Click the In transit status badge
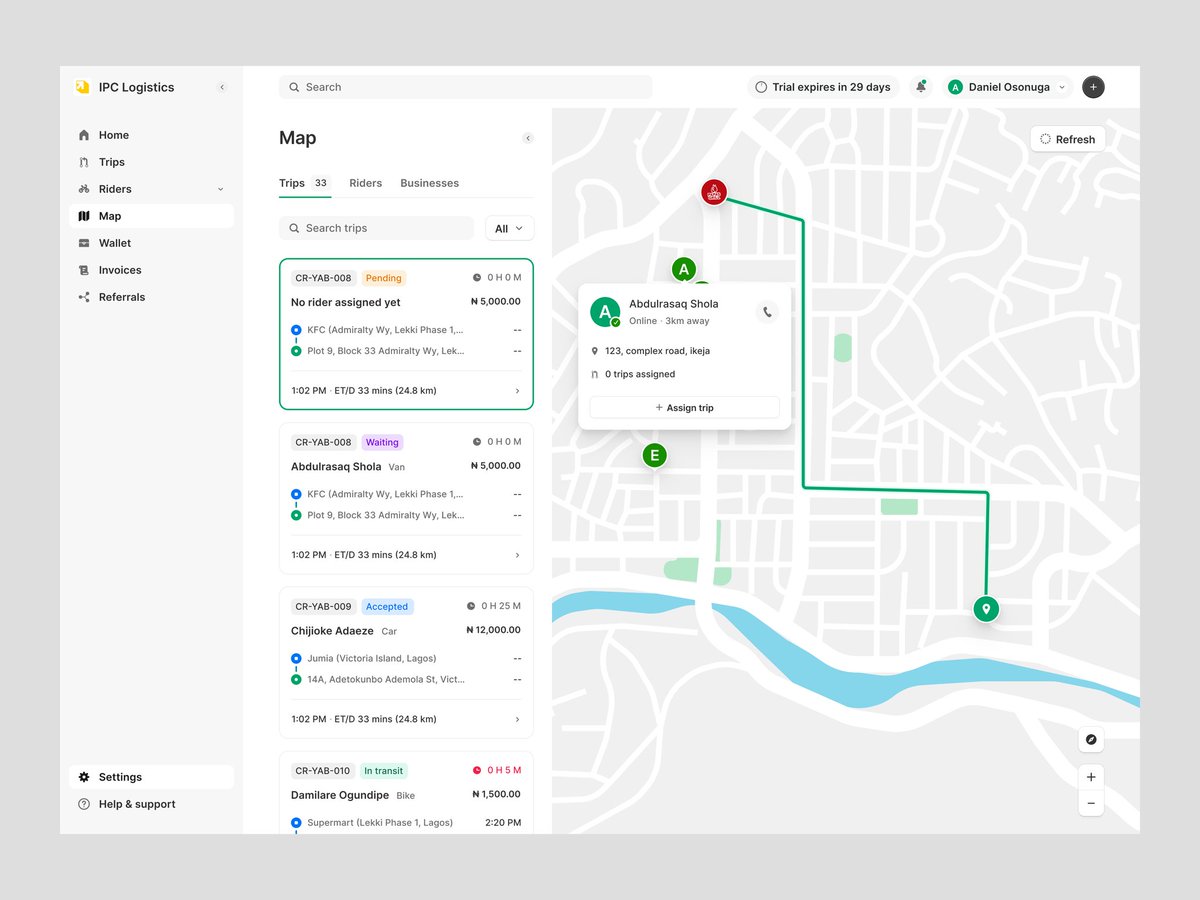The height and width of the screenshot is (900, 1200). tap(384, 771)
